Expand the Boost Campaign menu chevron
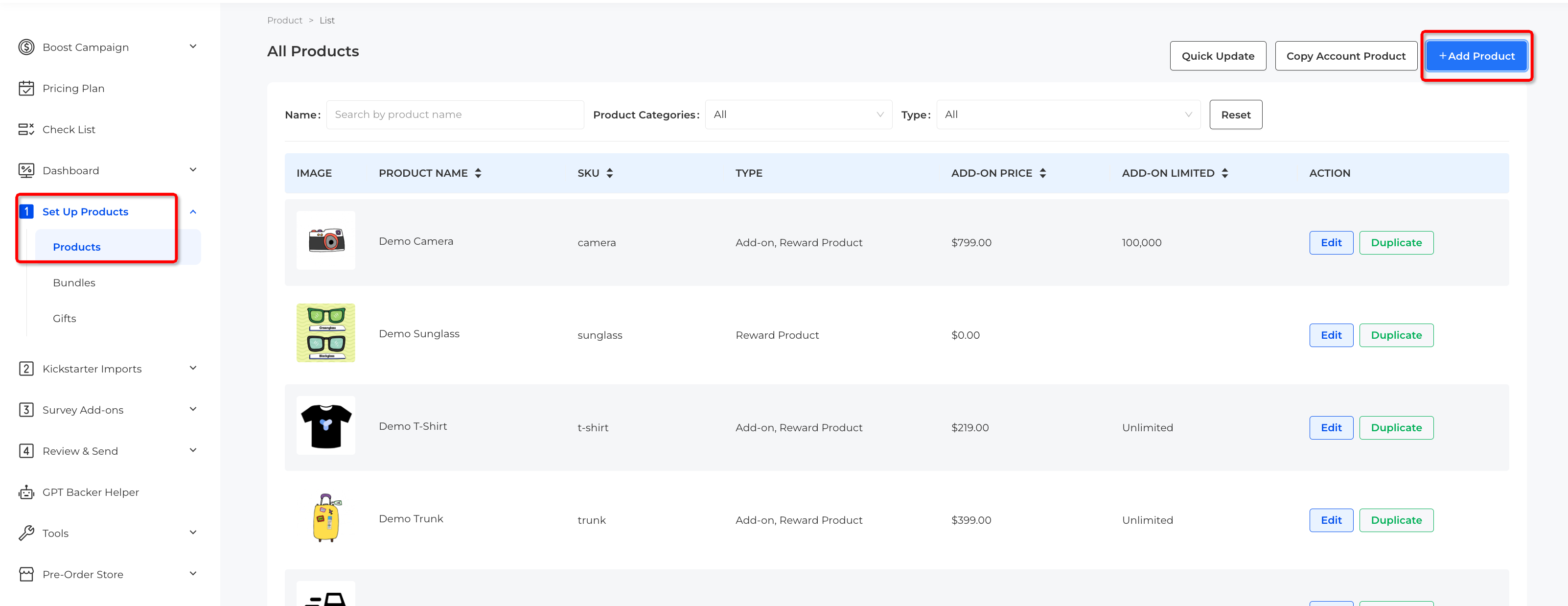Viewport: 1568px width, 606px height. click(193, 47)
